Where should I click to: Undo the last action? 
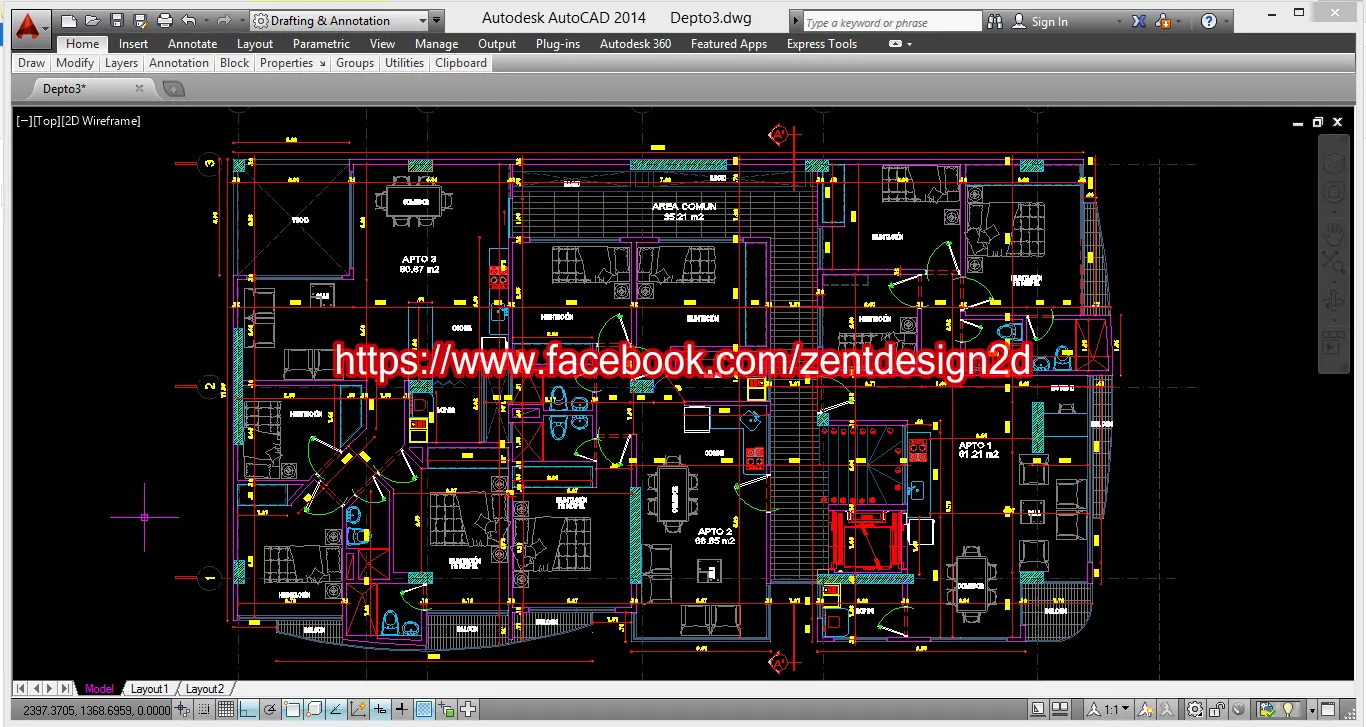click(188, 20)
